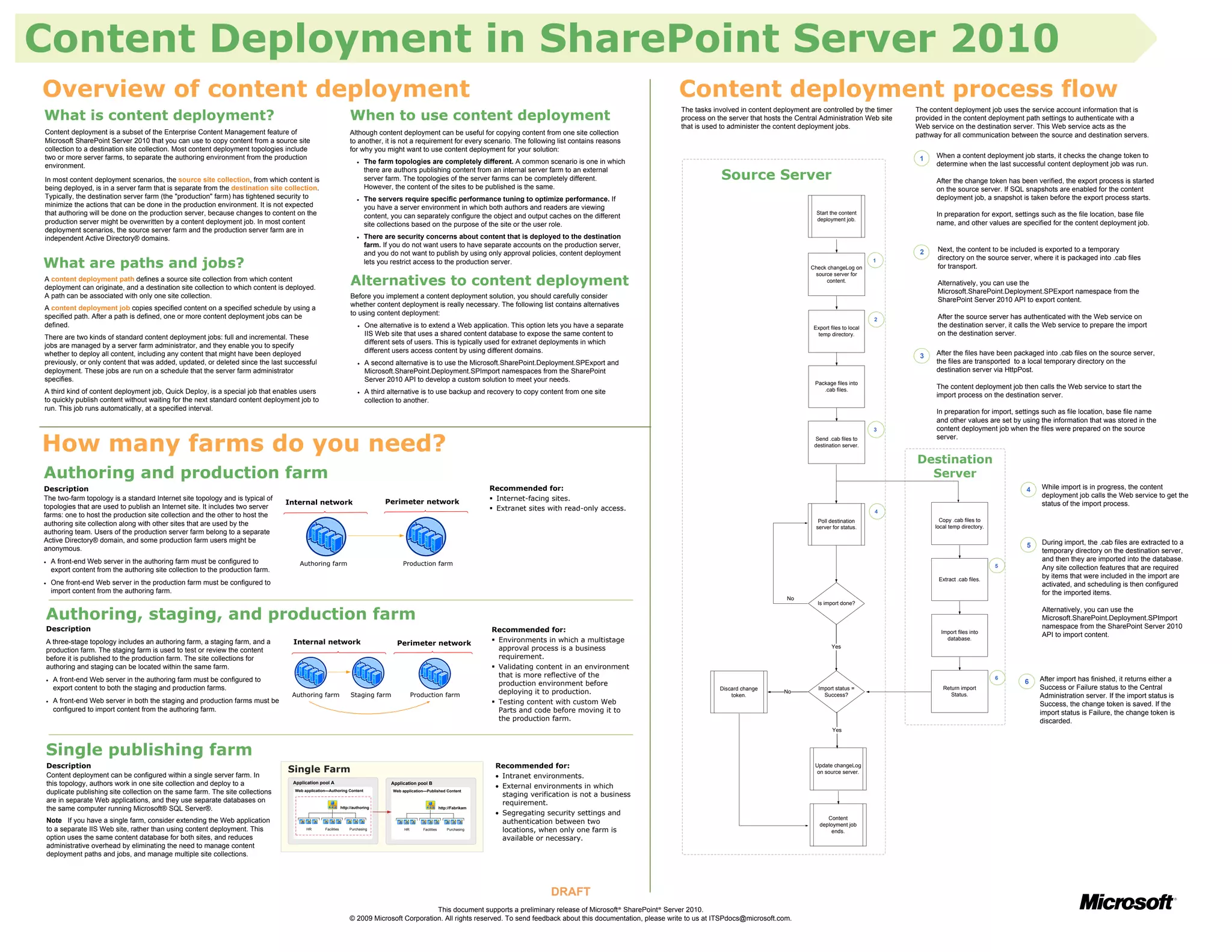Click the Staging farm server icon
Viewport: 1232px width, 952px height.
[x=368, y=672]
